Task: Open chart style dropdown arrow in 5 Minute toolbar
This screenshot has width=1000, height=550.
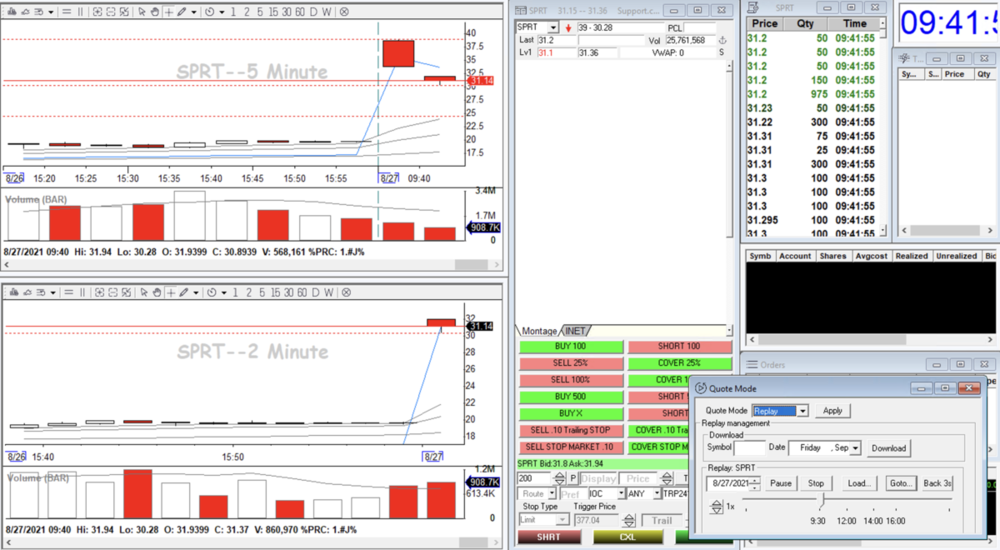Action: (50, 12)
